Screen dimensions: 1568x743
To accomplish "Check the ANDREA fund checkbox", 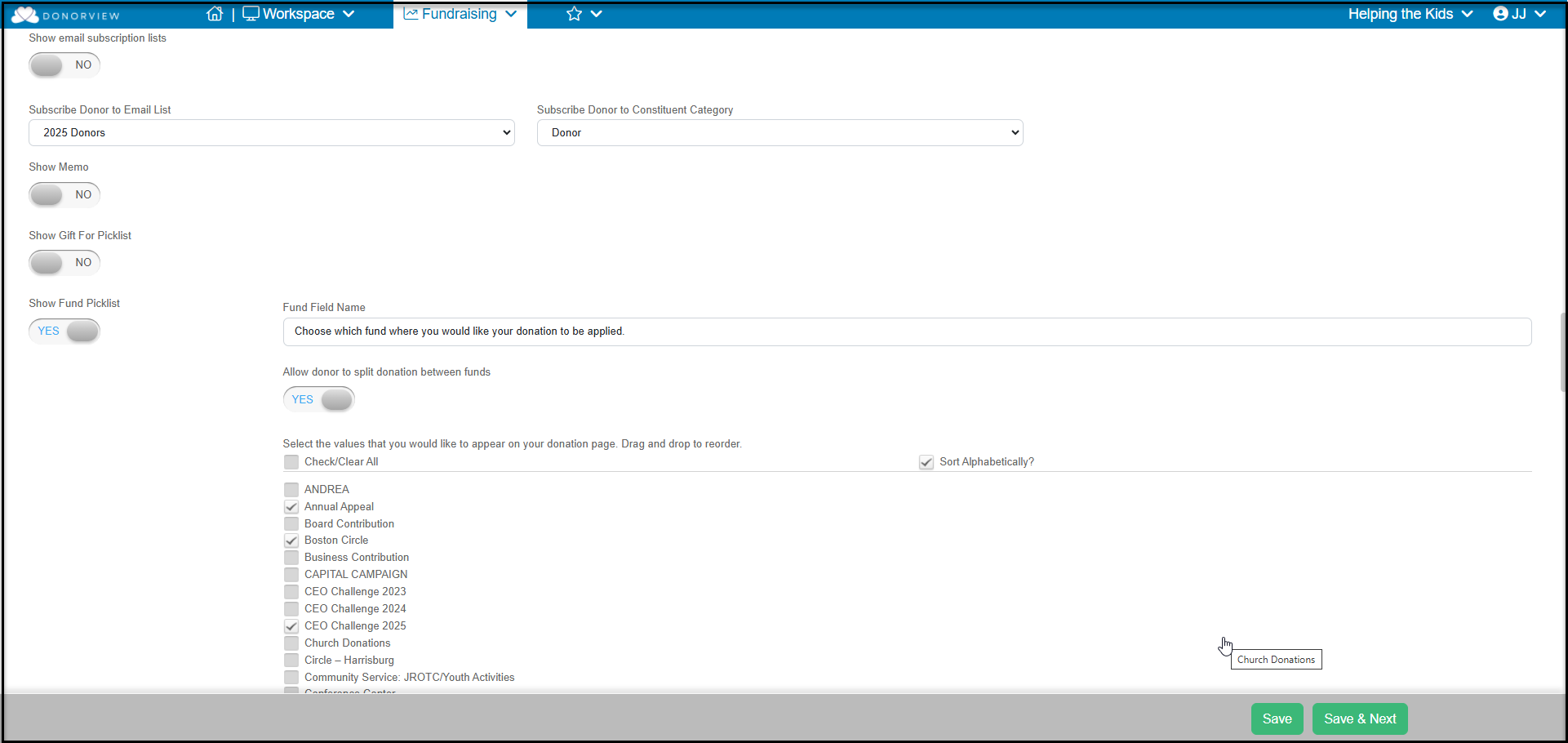I will [x=291, y=490].
